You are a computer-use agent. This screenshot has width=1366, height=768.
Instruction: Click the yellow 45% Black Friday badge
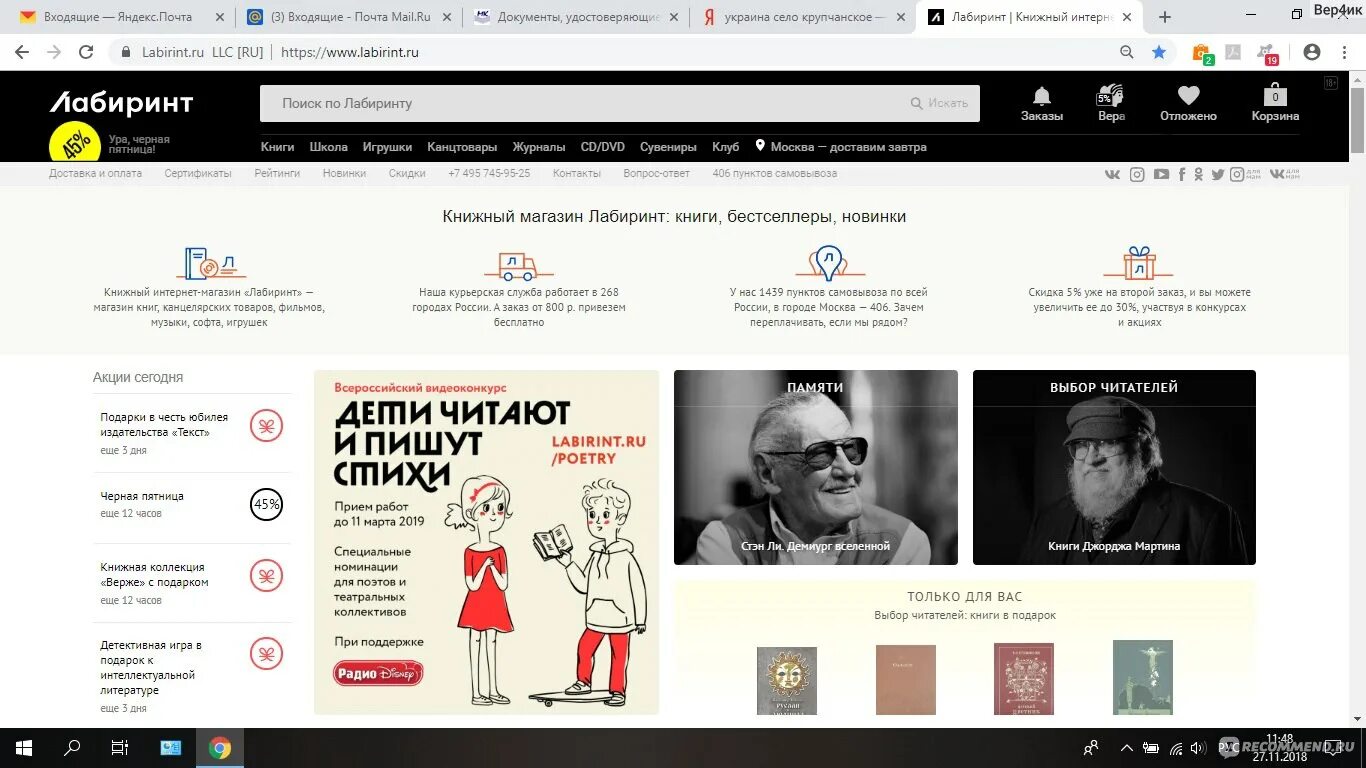click(x=75, y=144)
